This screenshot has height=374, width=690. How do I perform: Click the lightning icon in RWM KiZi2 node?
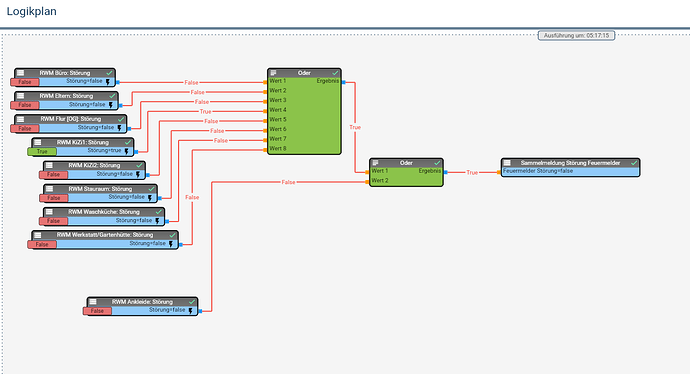pyautogui.click(x=138, y=175)
